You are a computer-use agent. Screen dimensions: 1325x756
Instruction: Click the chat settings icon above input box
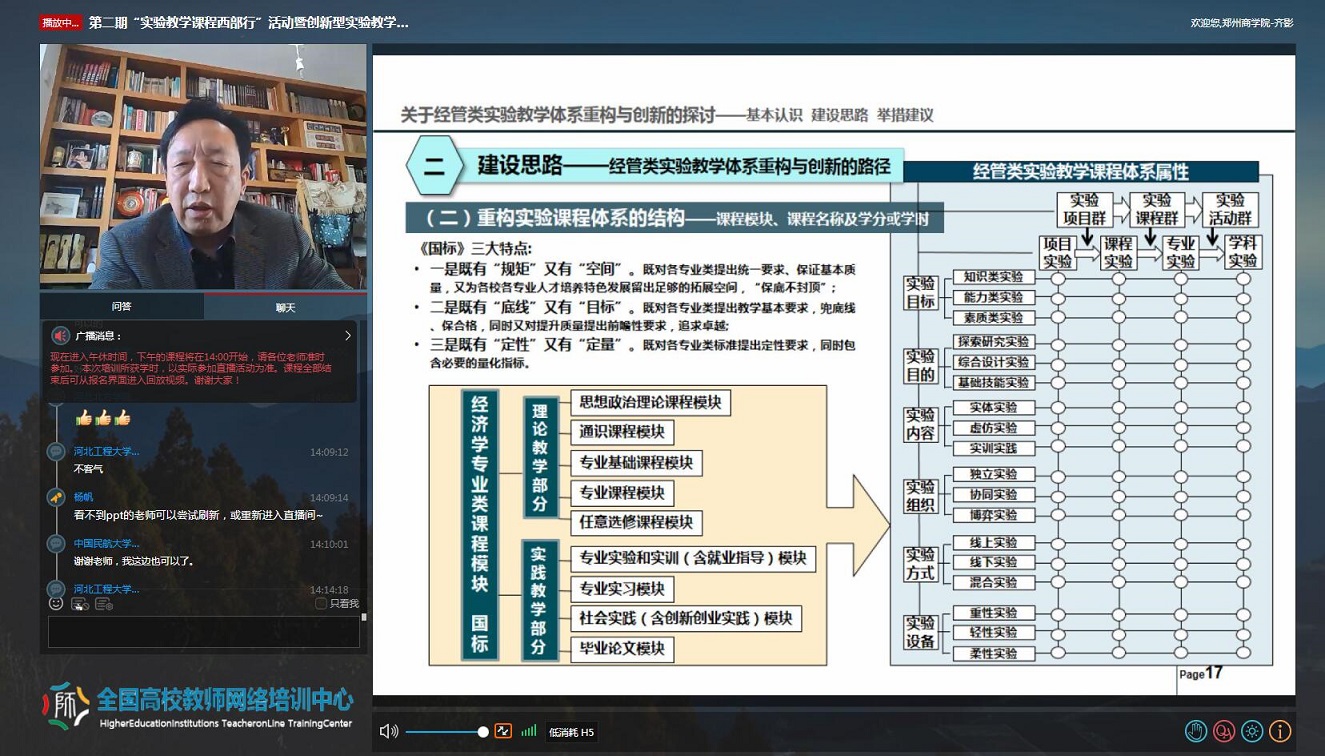click(x=104, y=603)
